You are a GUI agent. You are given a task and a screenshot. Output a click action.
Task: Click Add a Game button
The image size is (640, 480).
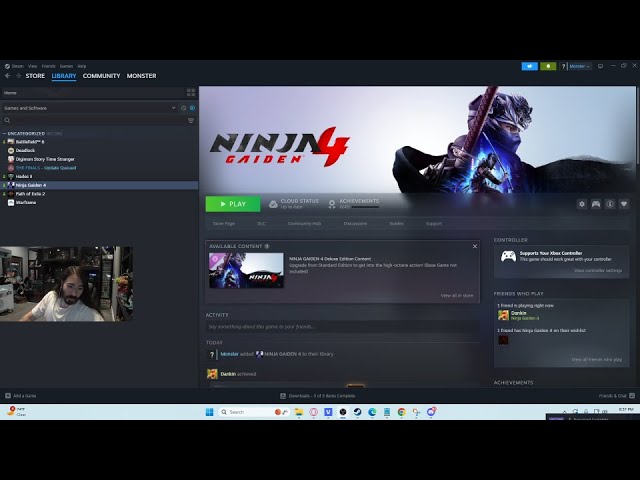pyautogui.click(x=20, y=396)
